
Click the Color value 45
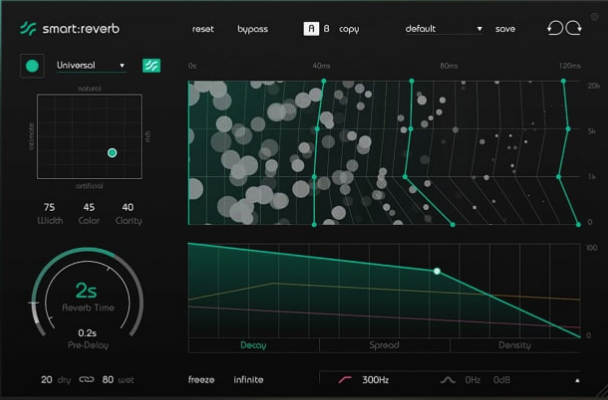(x=89, y=207)
